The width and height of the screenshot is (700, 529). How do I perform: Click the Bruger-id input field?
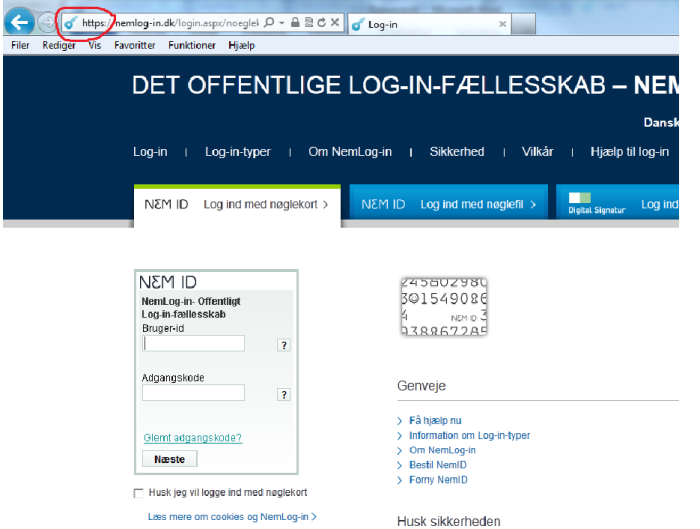[193, 343]
